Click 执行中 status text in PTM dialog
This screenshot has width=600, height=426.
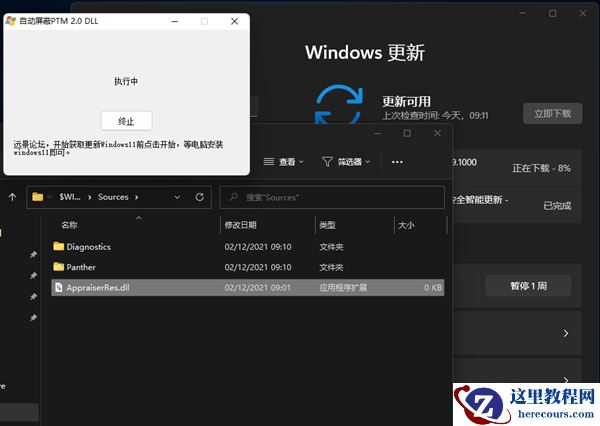click(126, 81)
